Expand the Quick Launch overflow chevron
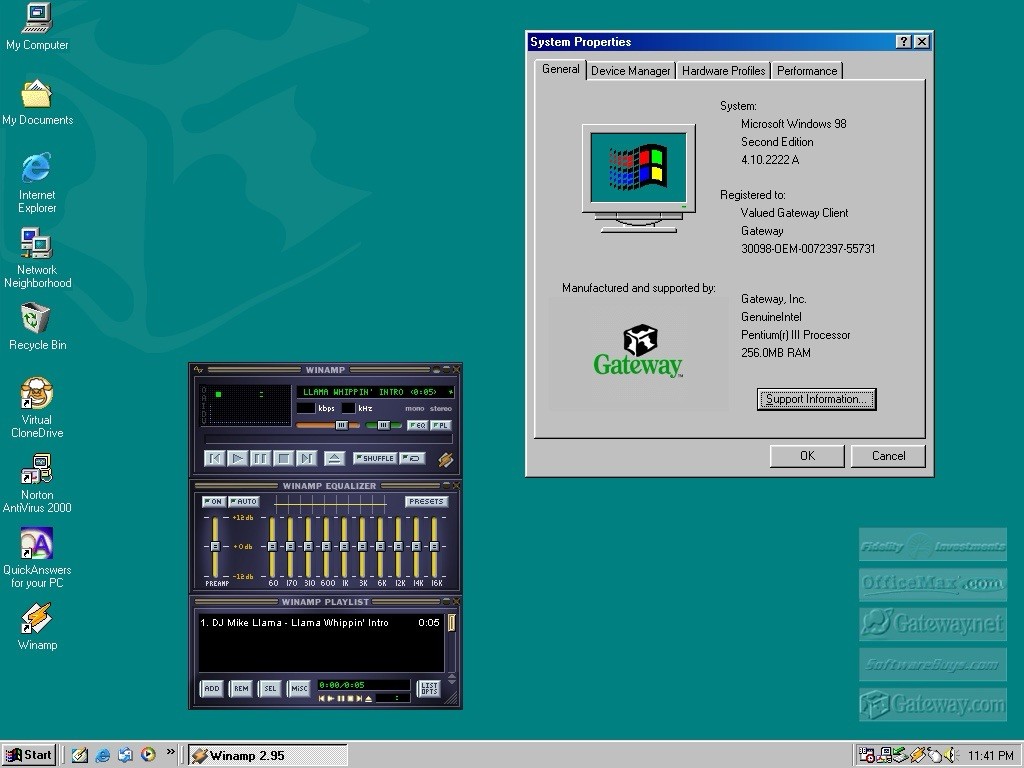1024x768 pixels. tap(170, 752)
